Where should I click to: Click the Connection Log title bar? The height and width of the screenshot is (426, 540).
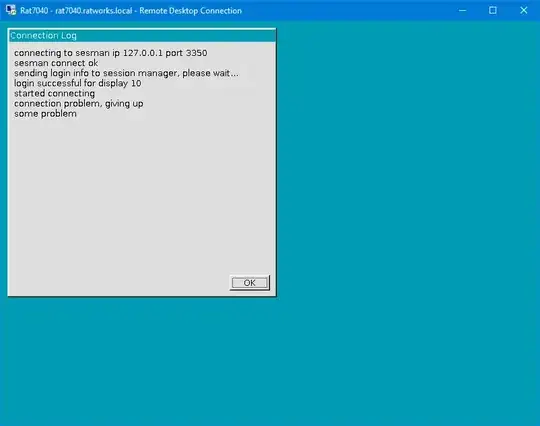pos(142,35)
